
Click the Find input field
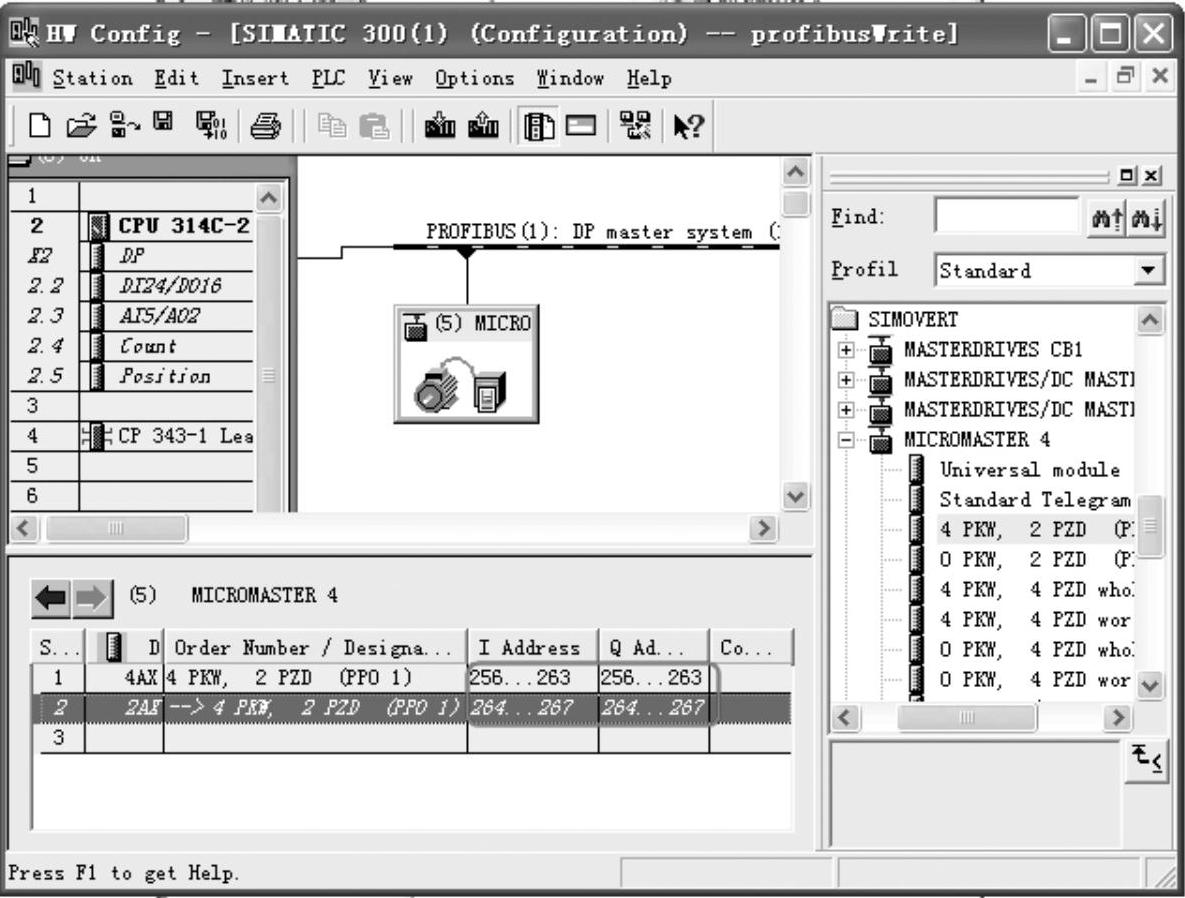point(1005,217)
